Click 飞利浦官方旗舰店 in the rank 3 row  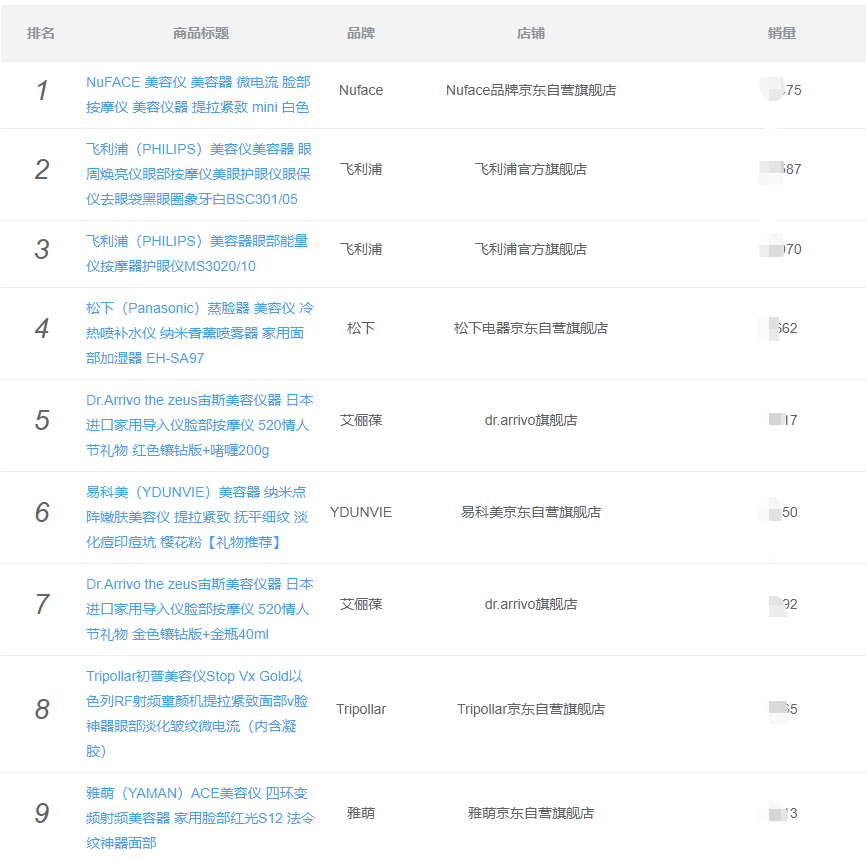531,249
